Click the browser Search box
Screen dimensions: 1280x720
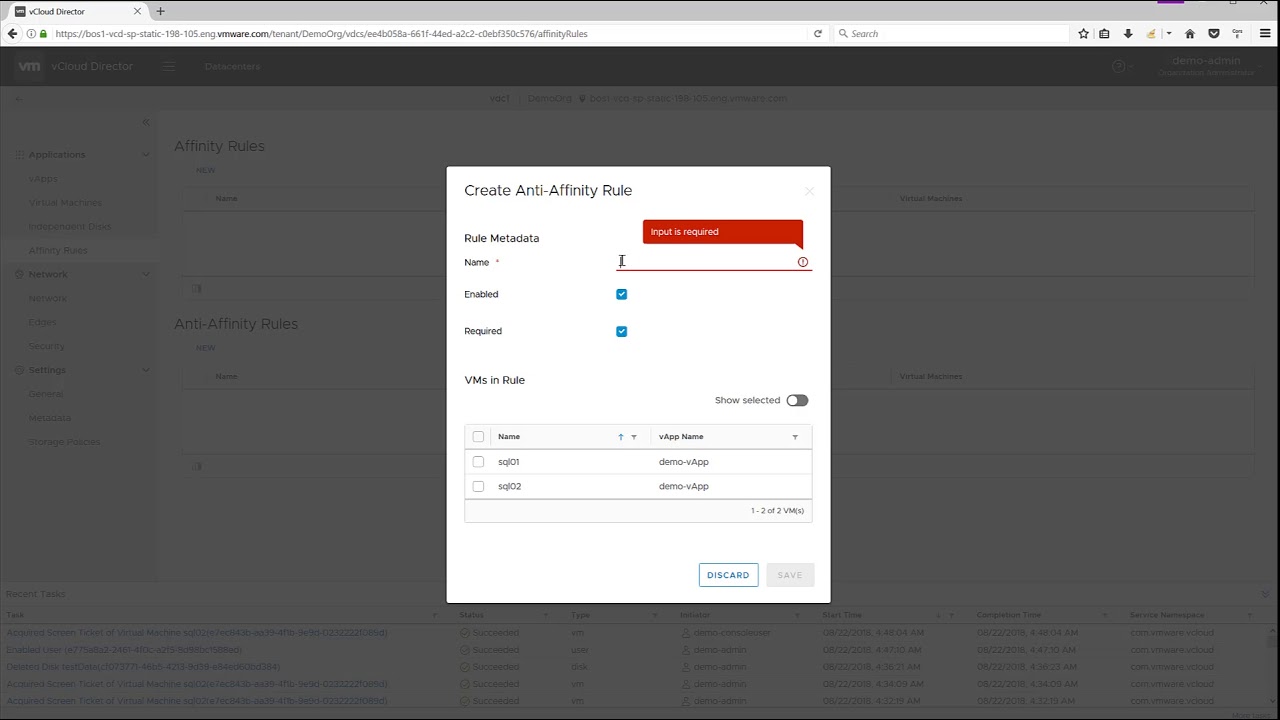tap(950, 33)
